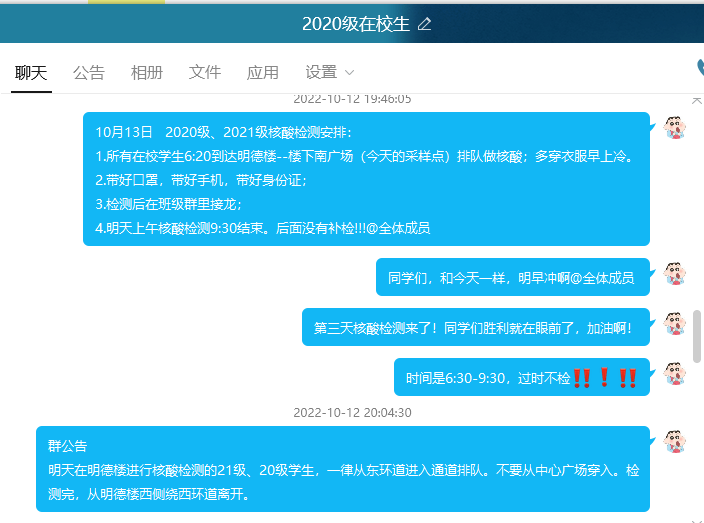Open the 公告 tab
Screen dimensions: 704x523
pos(89,72)
